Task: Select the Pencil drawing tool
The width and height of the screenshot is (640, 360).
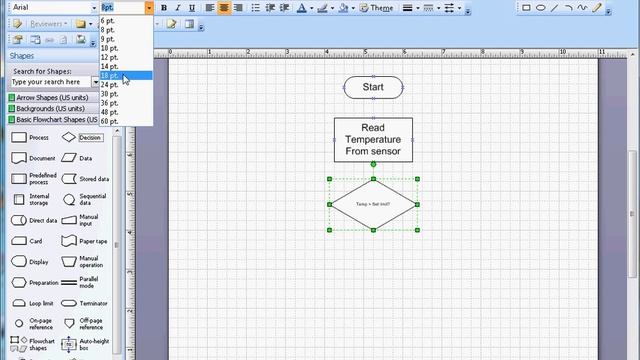Action: (597, 7)
